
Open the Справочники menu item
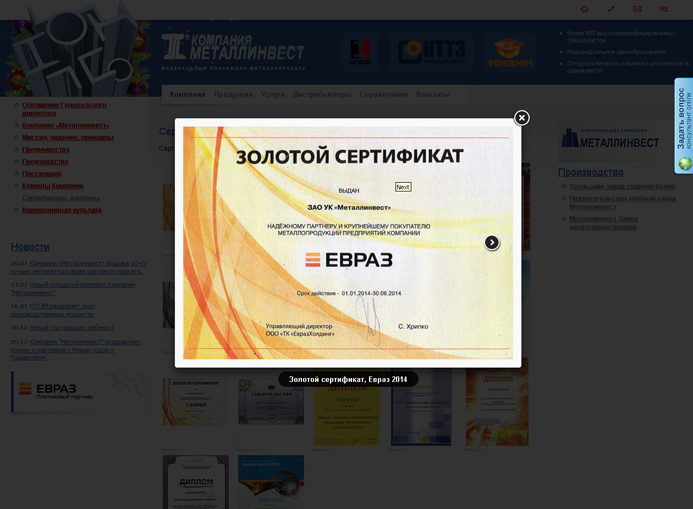384,94
